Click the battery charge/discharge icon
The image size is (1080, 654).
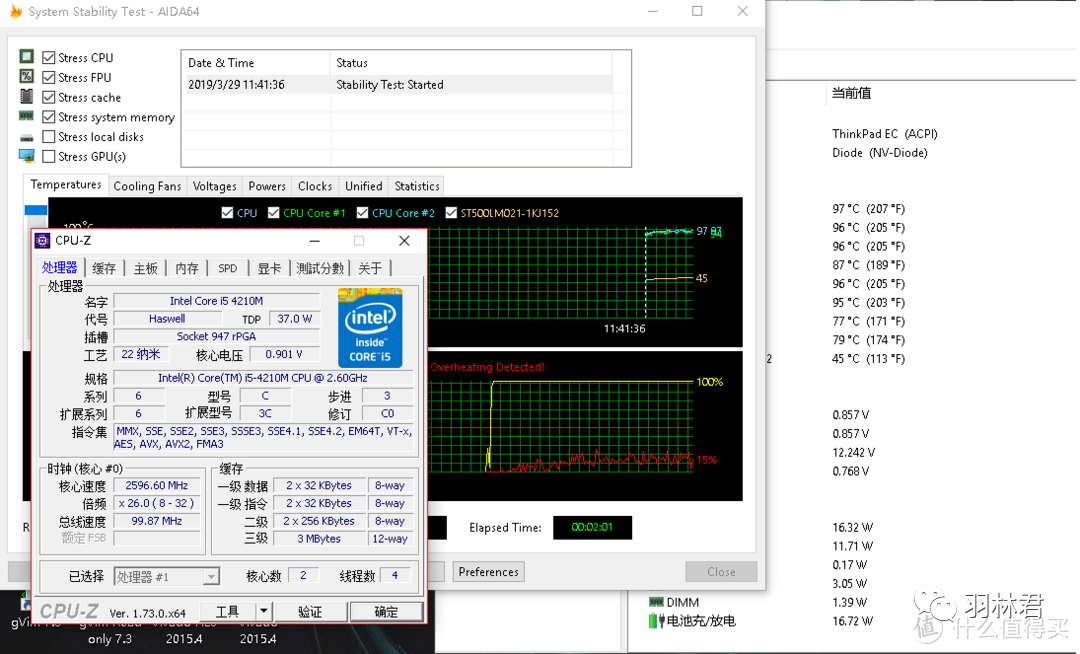click(x=656, y=621)
